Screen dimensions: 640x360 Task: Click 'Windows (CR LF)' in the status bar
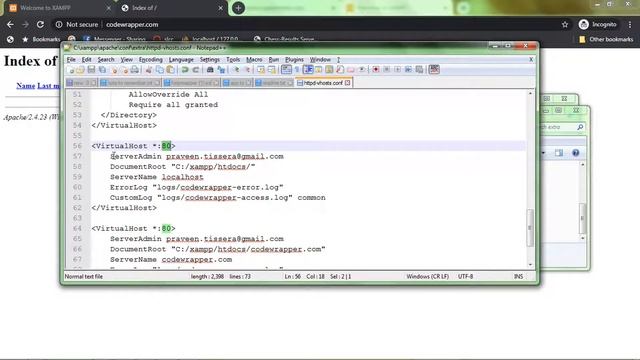pos(427,276)
